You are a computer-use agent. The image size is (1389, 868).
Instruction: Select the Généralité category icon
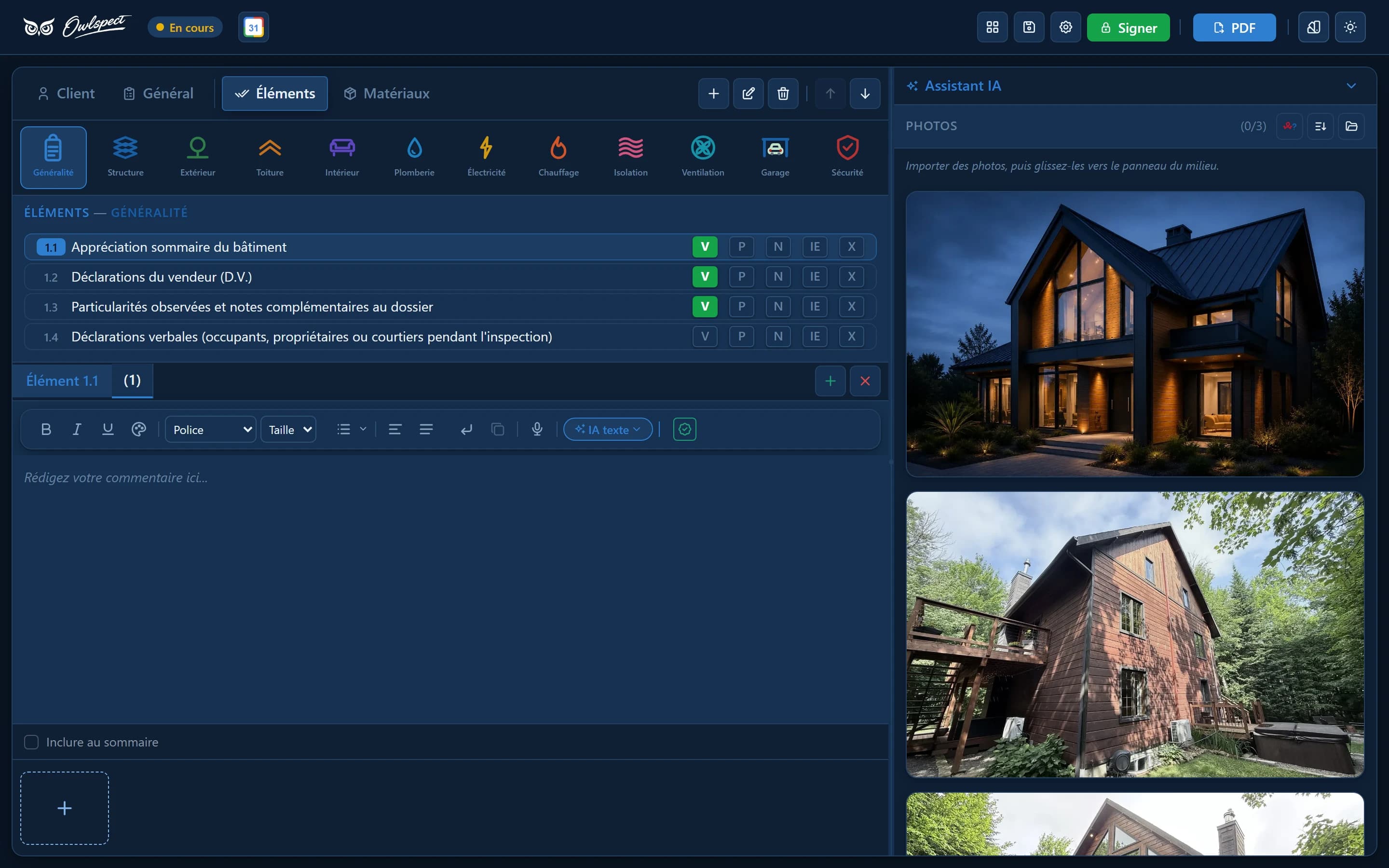[54, 157]
